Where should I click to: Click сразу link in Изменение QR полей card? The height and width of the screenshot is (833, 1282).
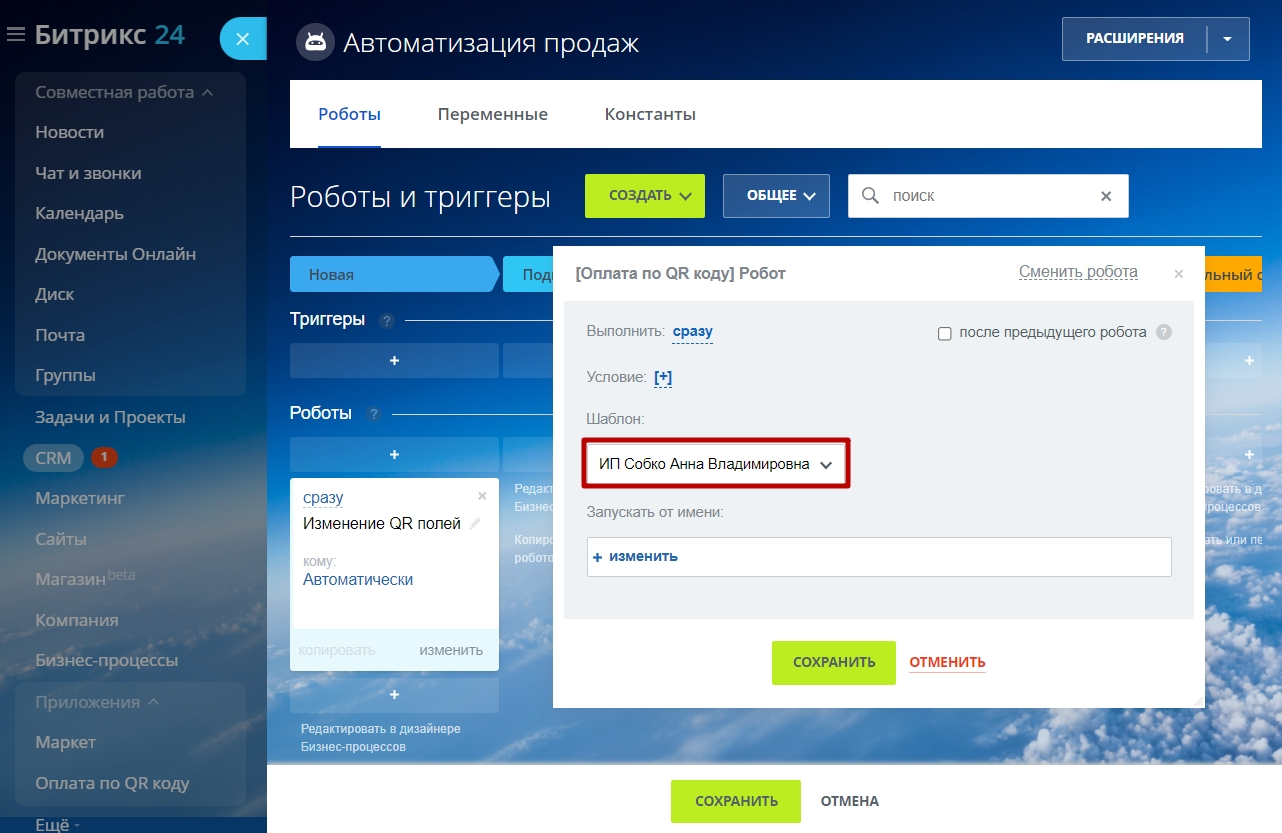[x=323, y=498]
